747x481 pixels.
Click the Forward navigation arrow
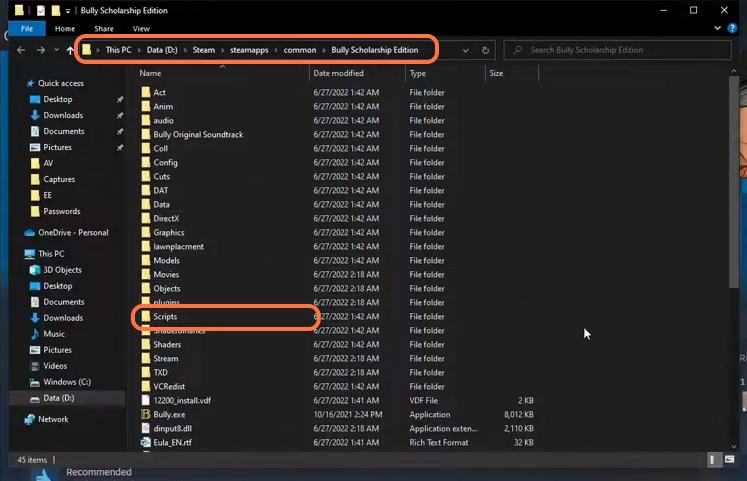click(41, 50)
